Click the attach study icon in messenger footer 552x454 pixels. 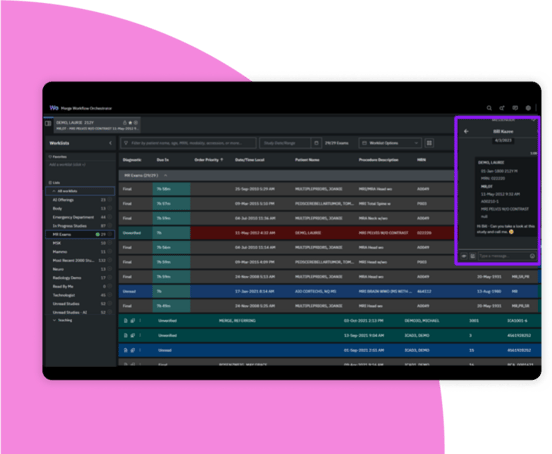pyautogui.click(x=473, y=256)
